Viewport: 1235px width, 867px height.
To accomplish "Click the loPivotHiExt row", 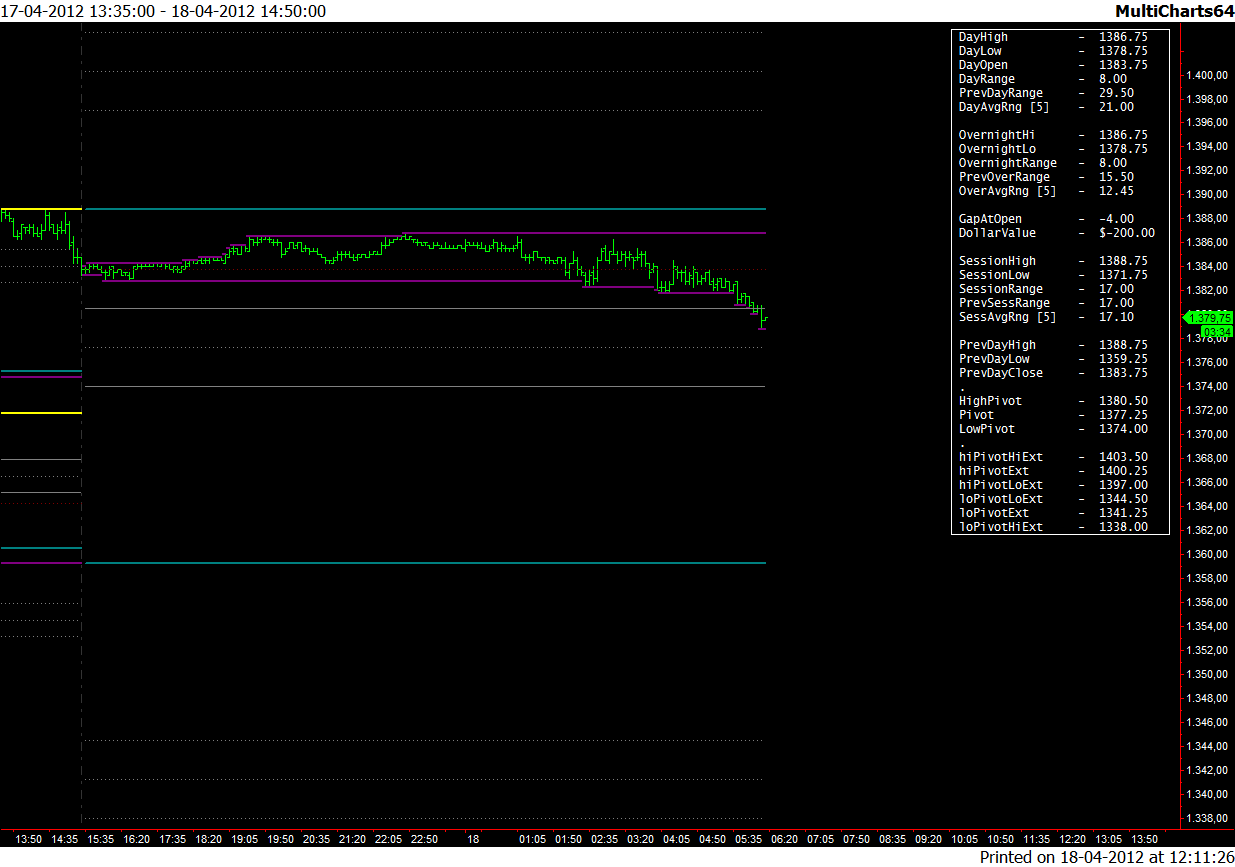I will tap(1053, 527).
